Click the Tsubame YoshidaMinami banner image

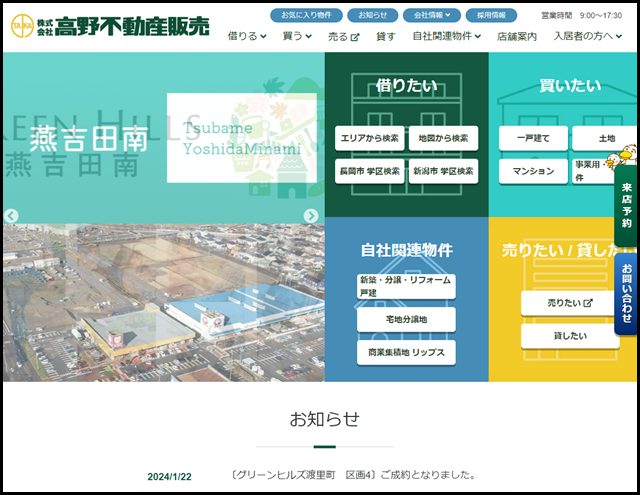tap(242, 138)
